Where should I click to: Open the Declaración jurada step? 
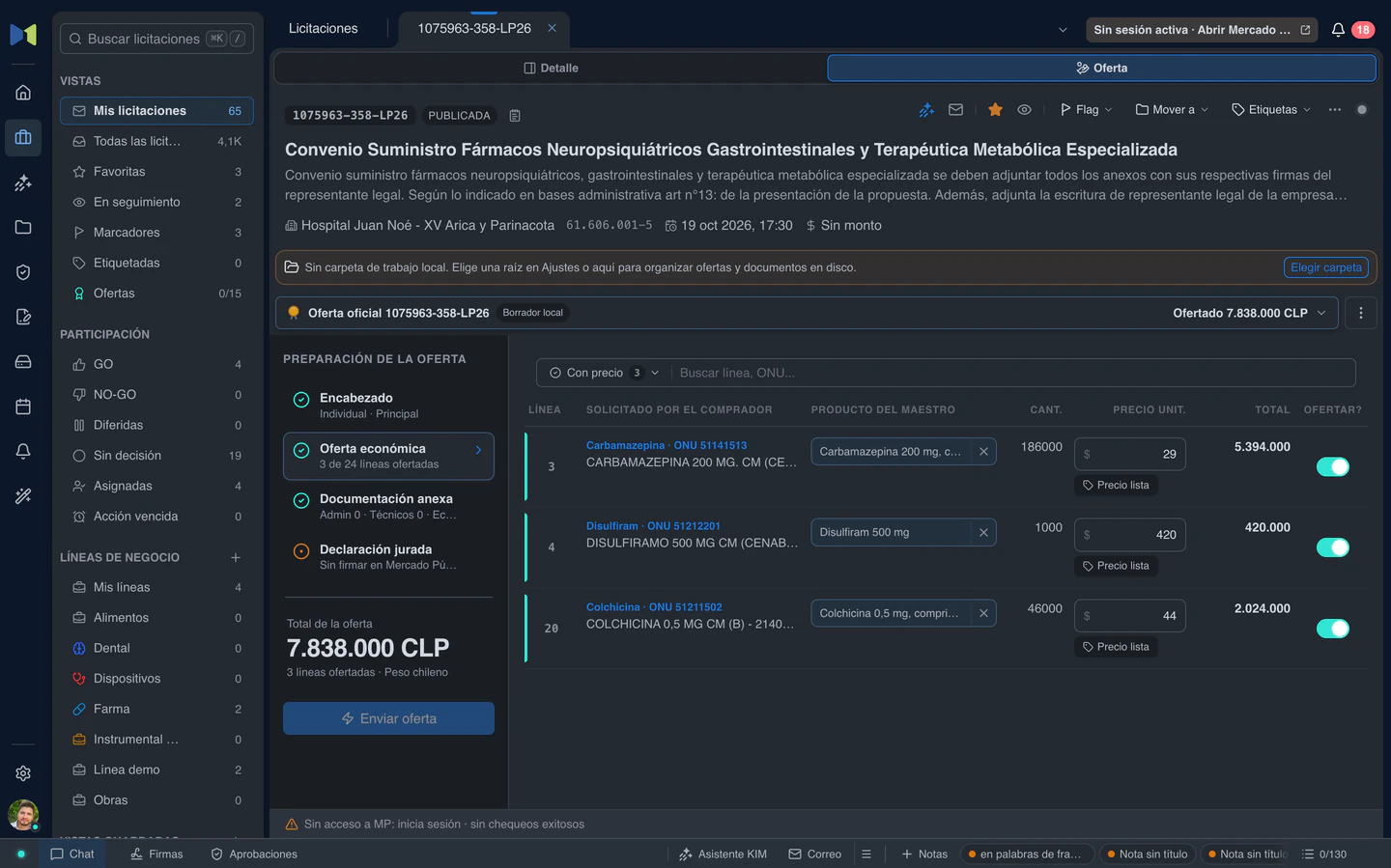(388, 557)
